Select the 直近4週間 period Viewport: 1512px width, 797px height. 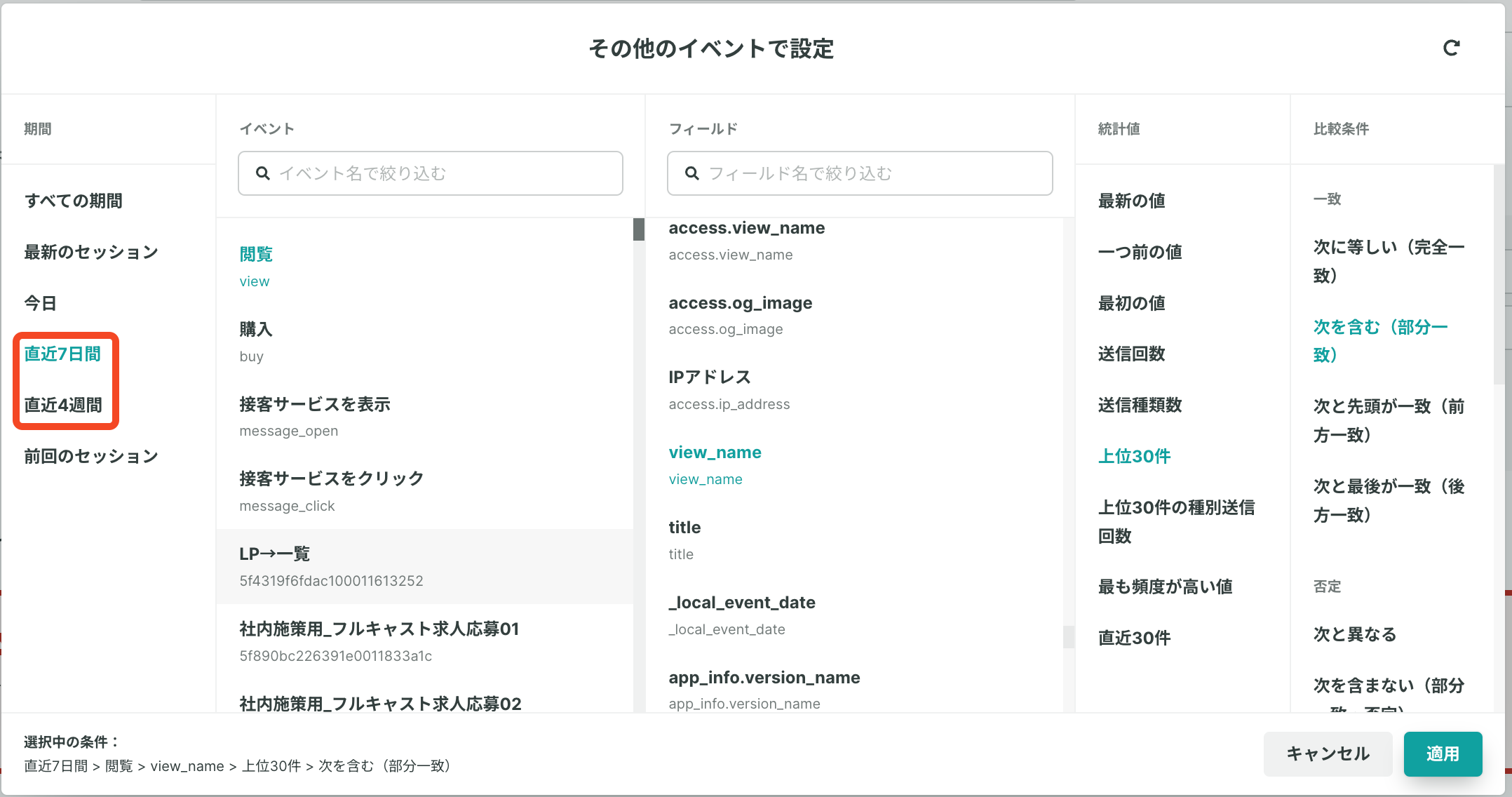tap(63, 405)
